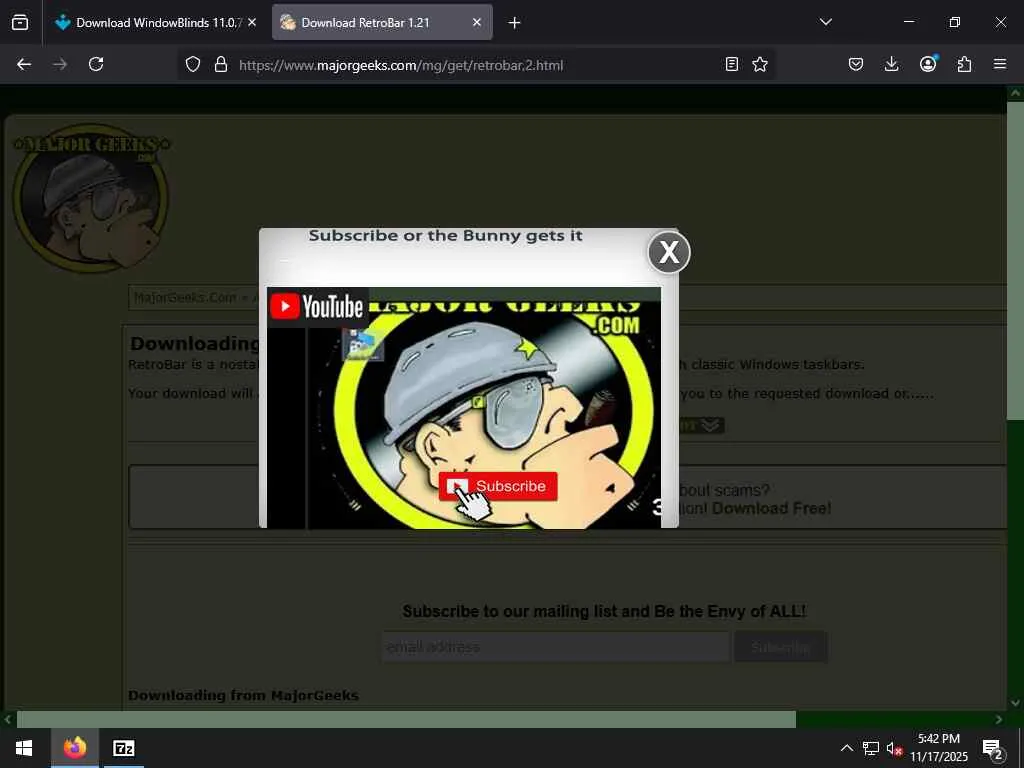
Task: Reload the page with refresh icon
Action: coord(96,64)
